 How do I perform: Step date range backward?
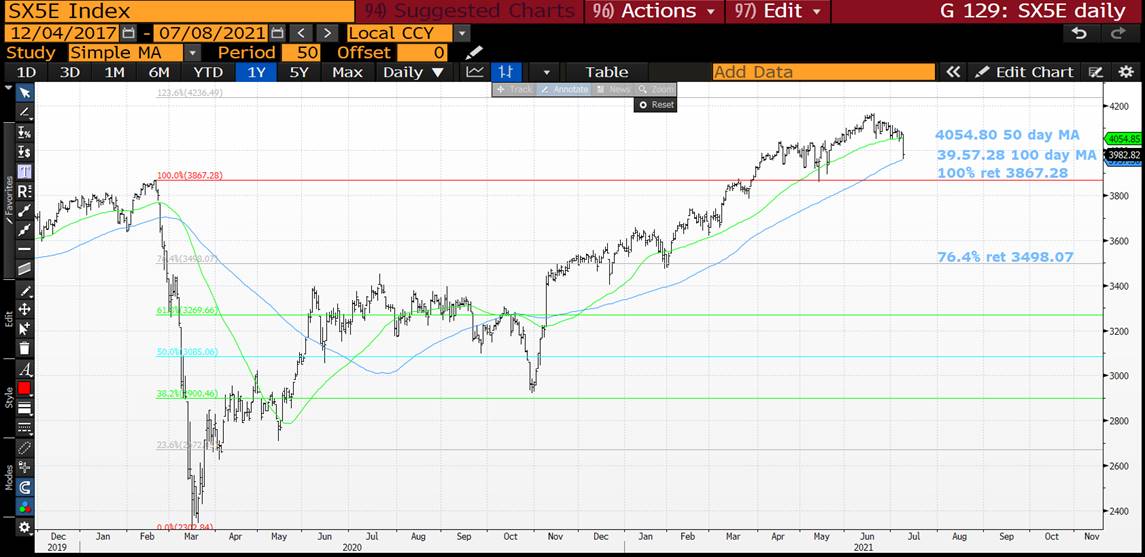coord(300,33)
